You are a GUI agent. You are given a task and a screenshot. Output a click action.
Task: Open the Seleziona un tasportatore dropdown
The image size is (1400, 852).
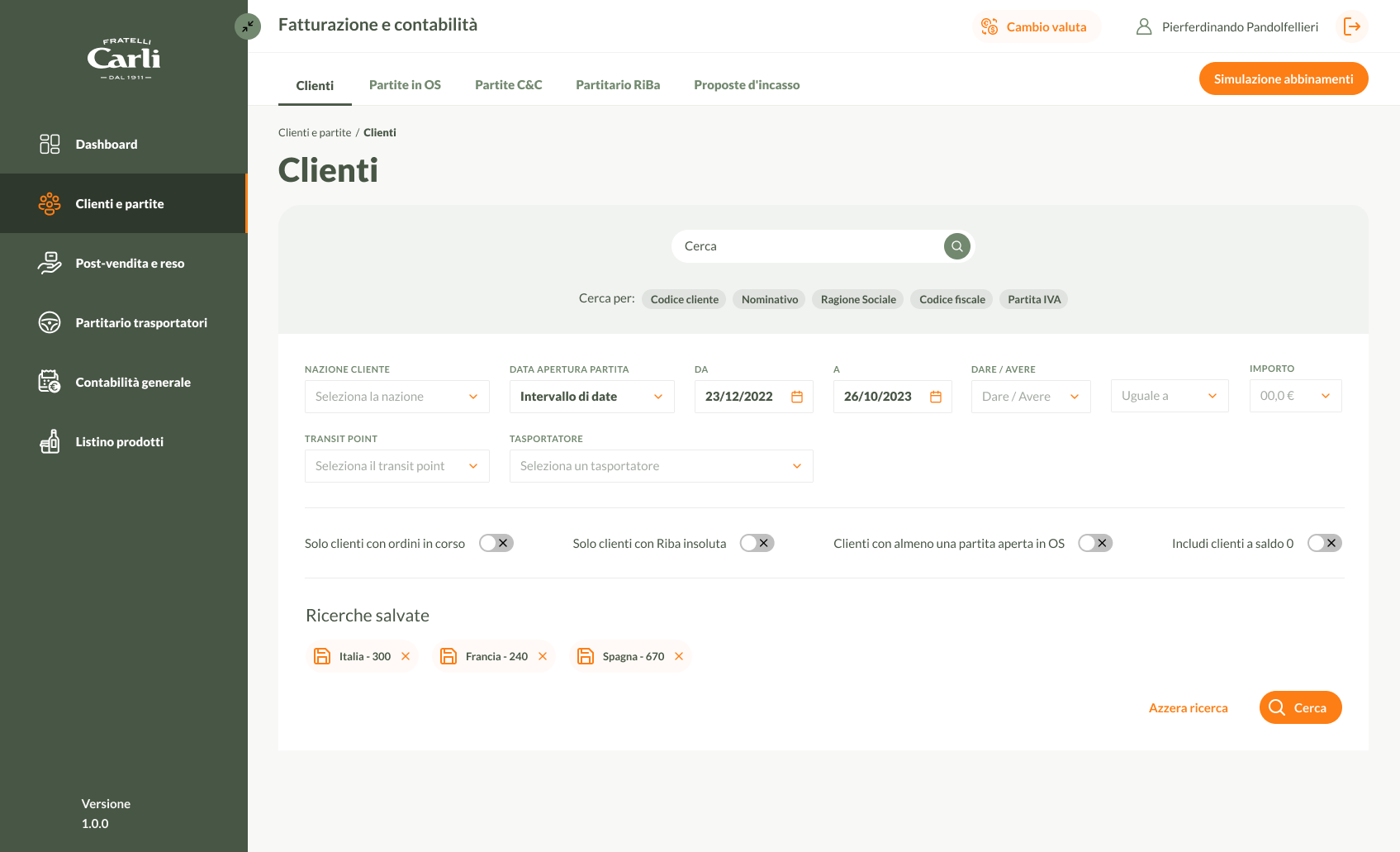(661, 466)
